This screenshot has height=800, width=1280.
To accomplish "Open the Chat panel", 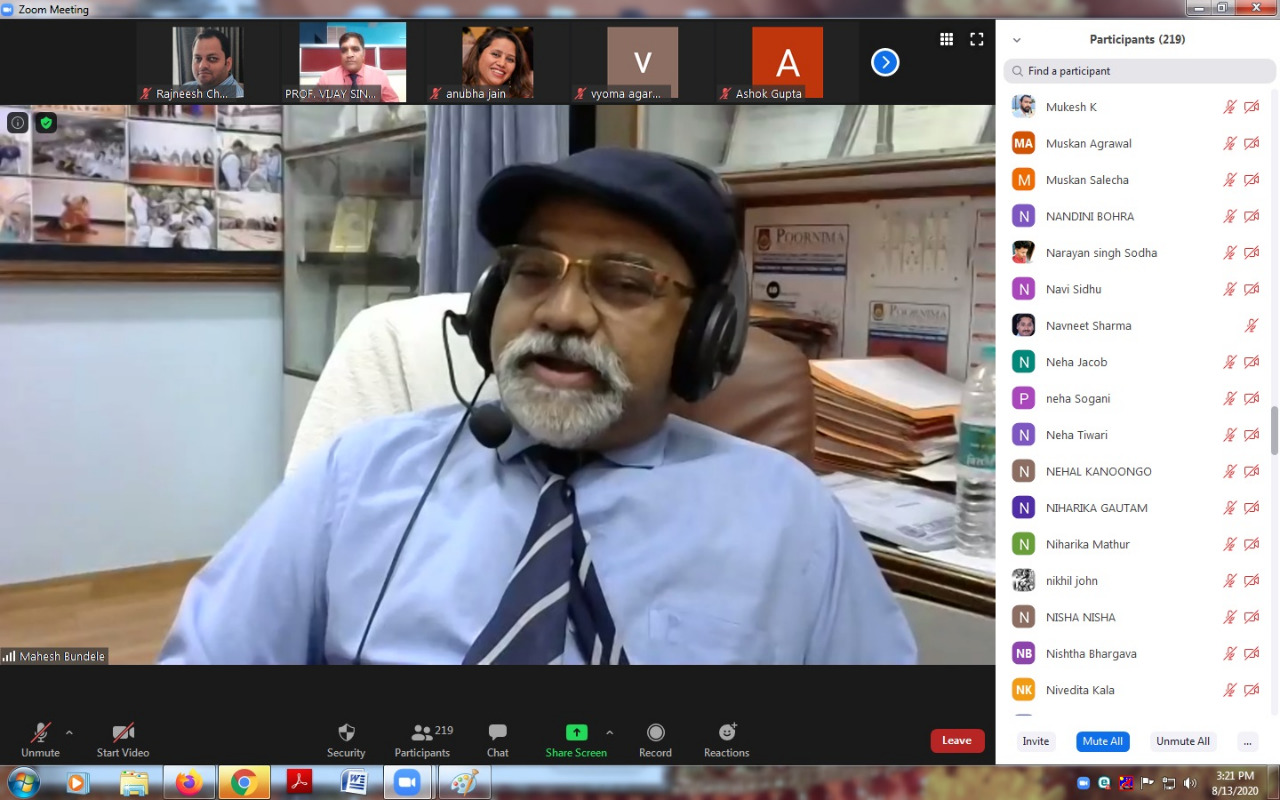I will (497, 733).
